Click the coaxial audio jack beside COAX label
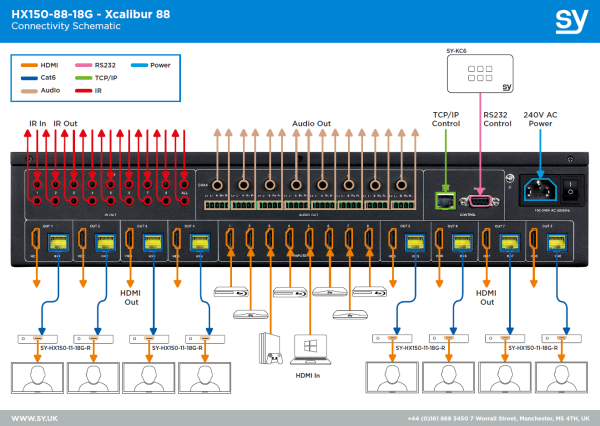Screen dimensions: 600x426 coord(217,185)
